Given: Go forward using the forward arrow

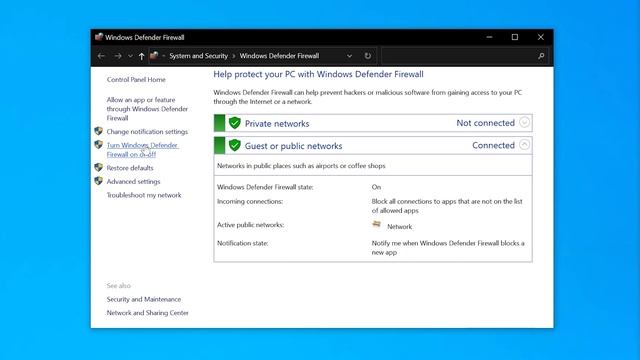Looking at the screenshot, I should coord(118,56).
